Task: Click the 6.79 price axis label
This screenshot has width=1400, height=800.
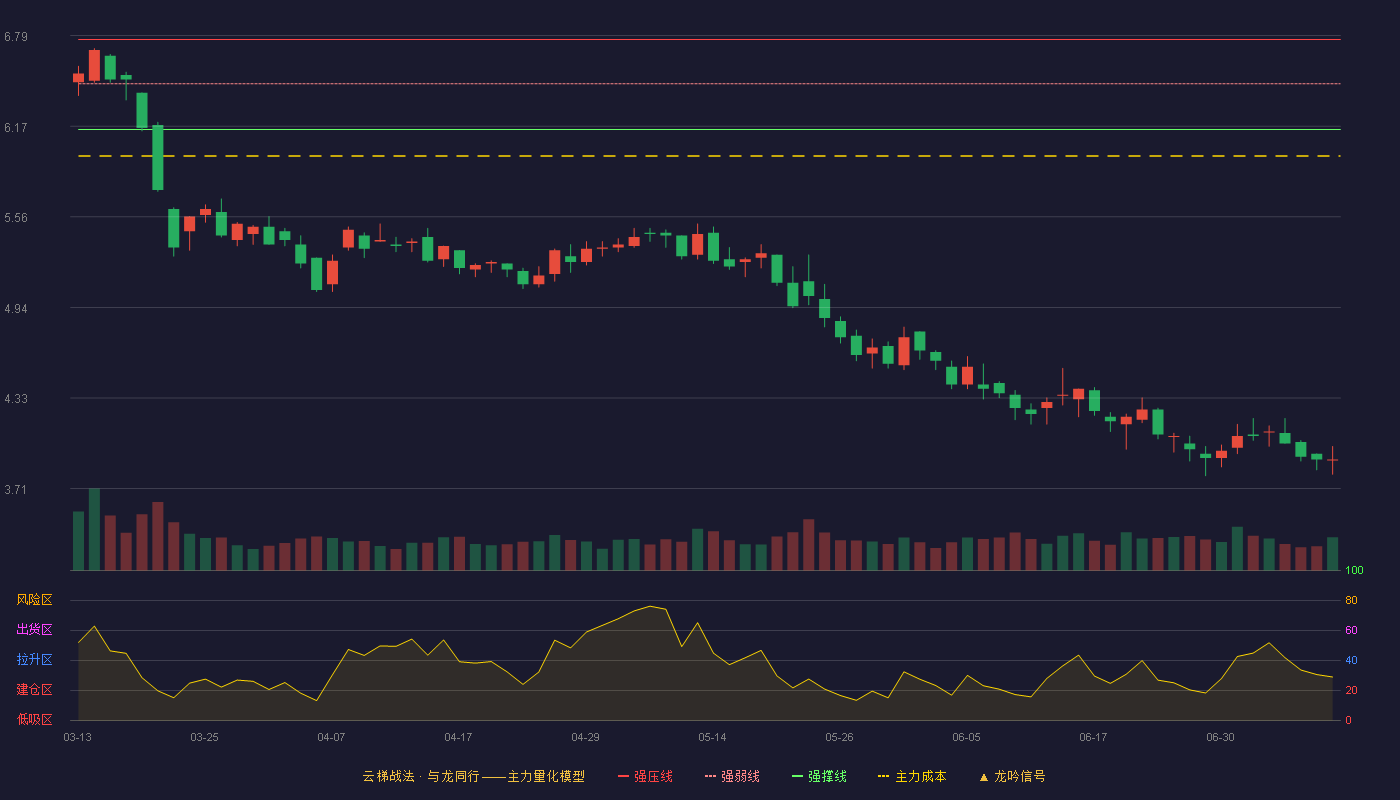Action: (x=16, y=37)
